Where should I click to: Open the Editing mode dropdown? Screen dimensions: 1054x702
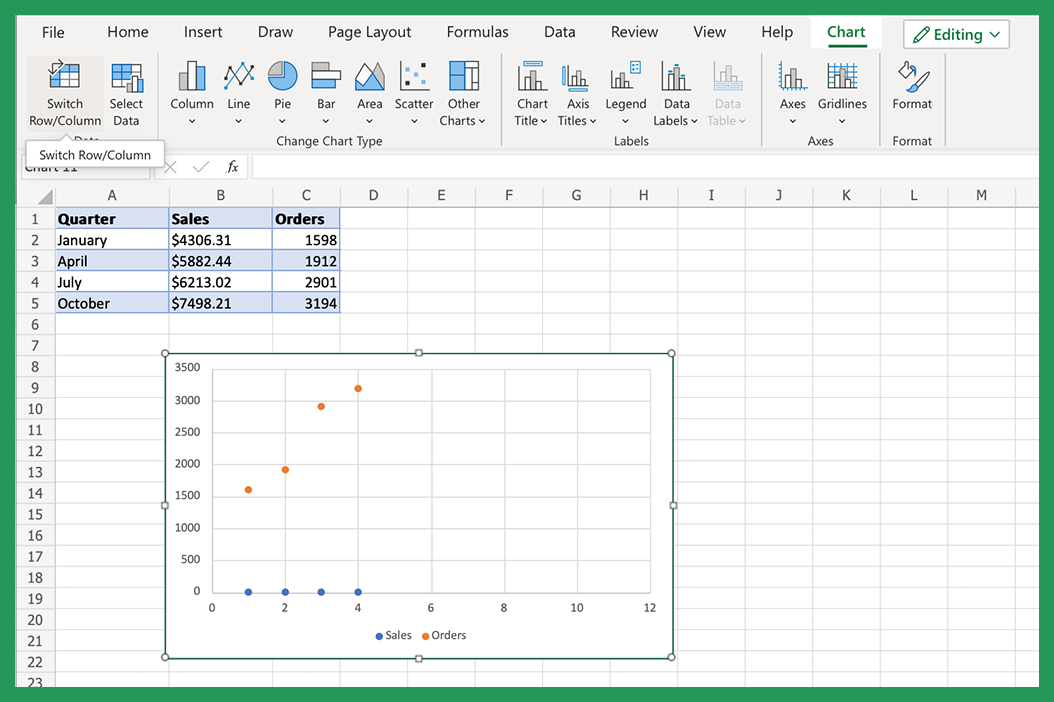tap(956, 33)
